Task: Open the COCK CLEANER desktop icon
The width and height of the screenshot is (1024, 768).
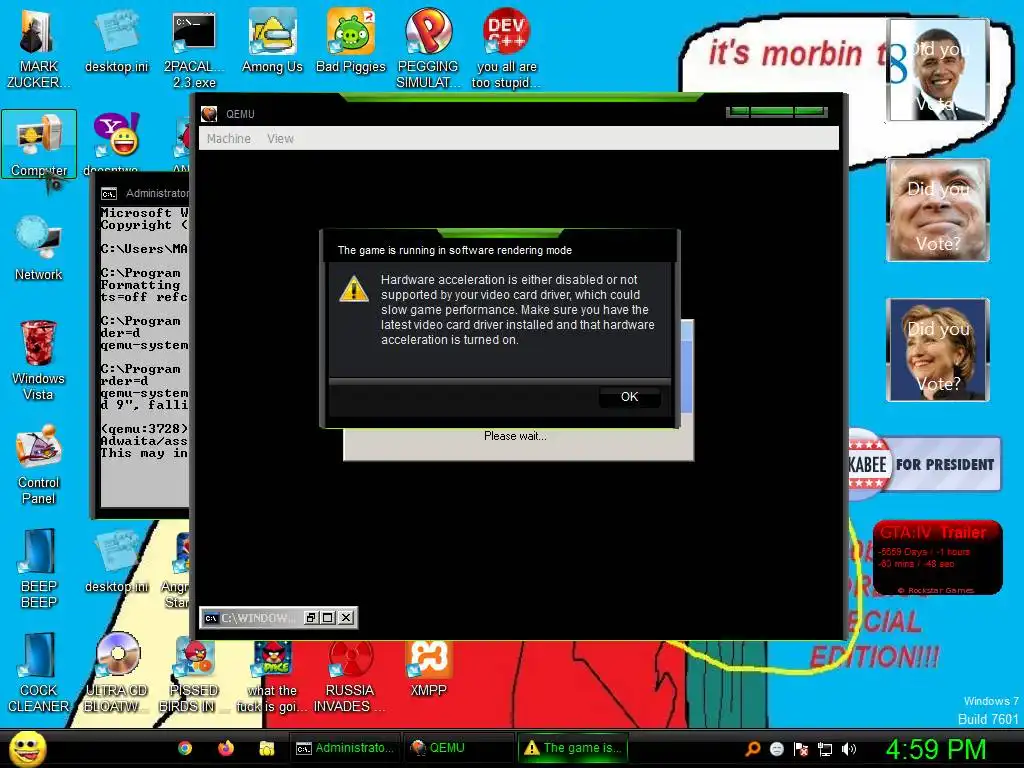Action: [39, 673]
